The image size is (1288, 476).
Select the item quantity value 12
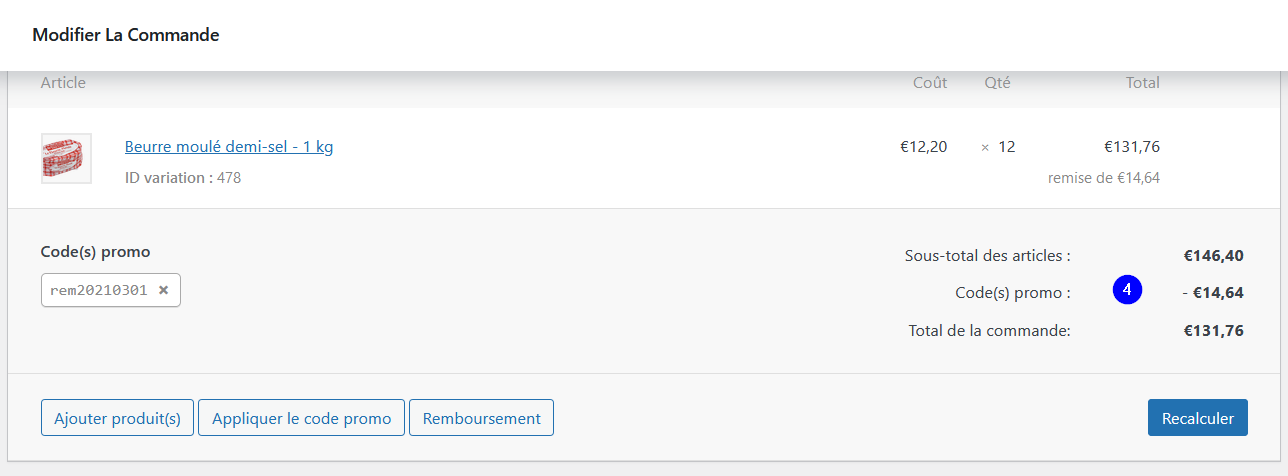coord(1007,146)
